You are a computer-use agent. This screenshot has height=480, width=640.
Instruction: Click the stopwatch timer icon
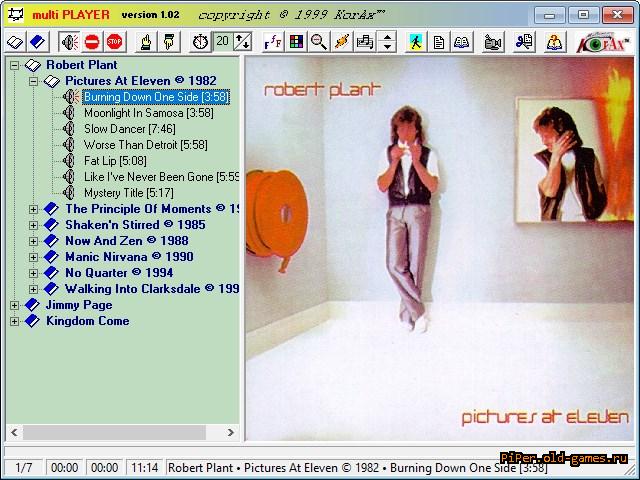(x=200, y=42)
